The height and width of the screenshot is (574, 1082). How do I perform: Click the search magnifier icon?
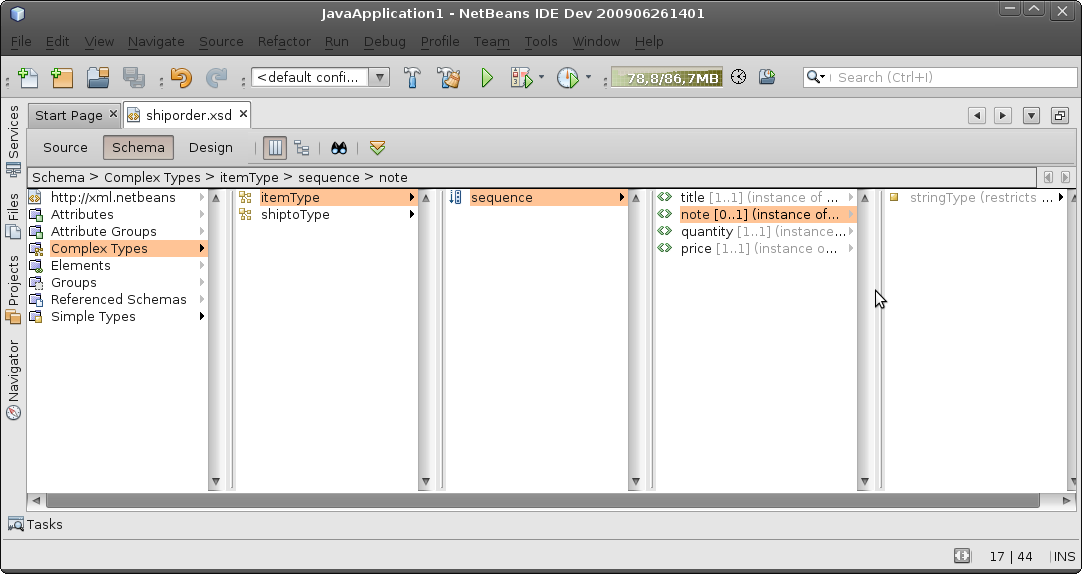pyautogui.click(x=815, y=77)
